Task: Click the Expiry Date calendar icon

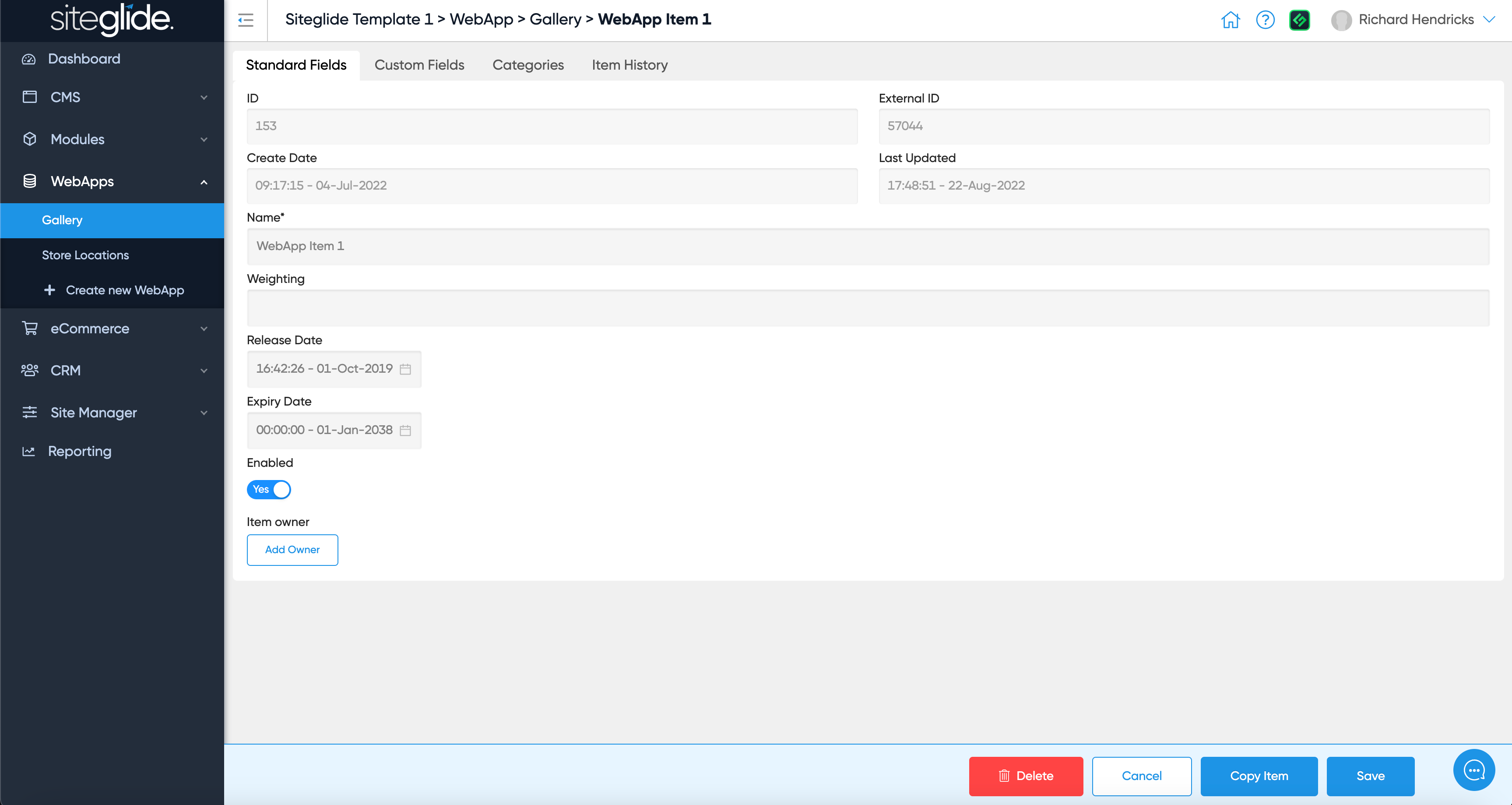Action: [x=405, y=431]
